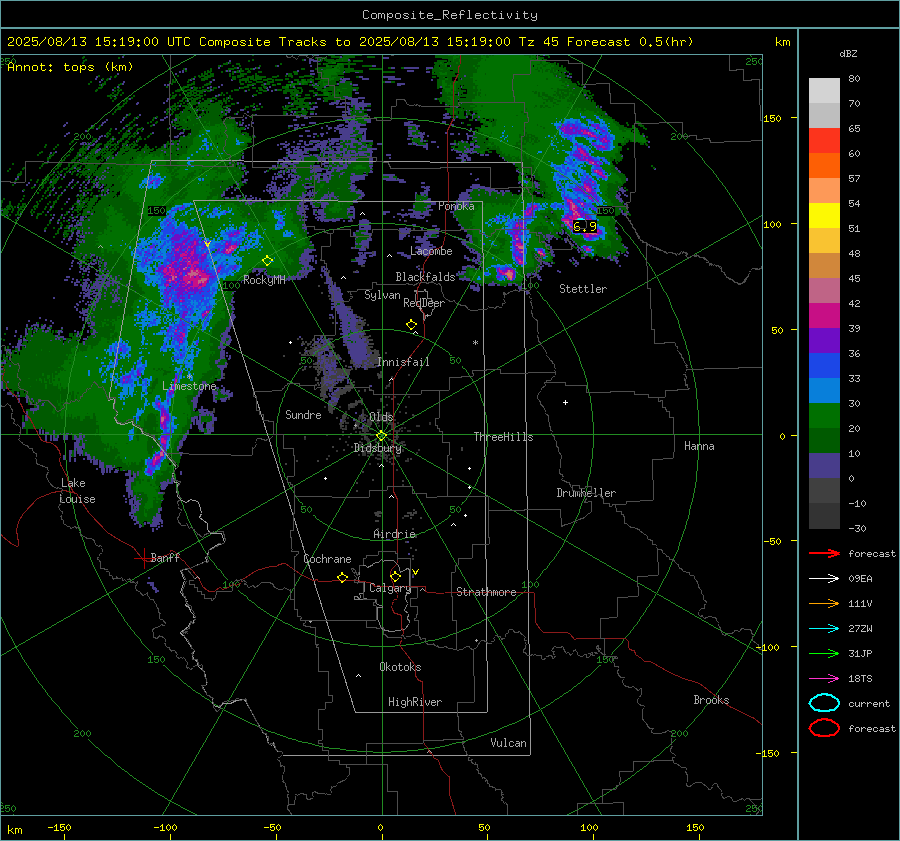Click the HighRiver city label
The width and height of the screenshot is (900, 841).
point(415,702)
